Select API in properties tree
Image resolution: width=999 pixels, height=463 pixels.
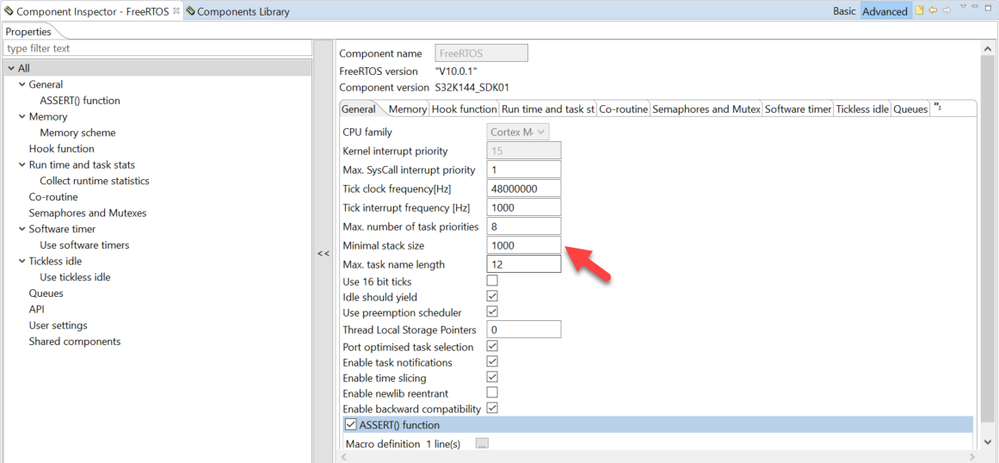36,310
